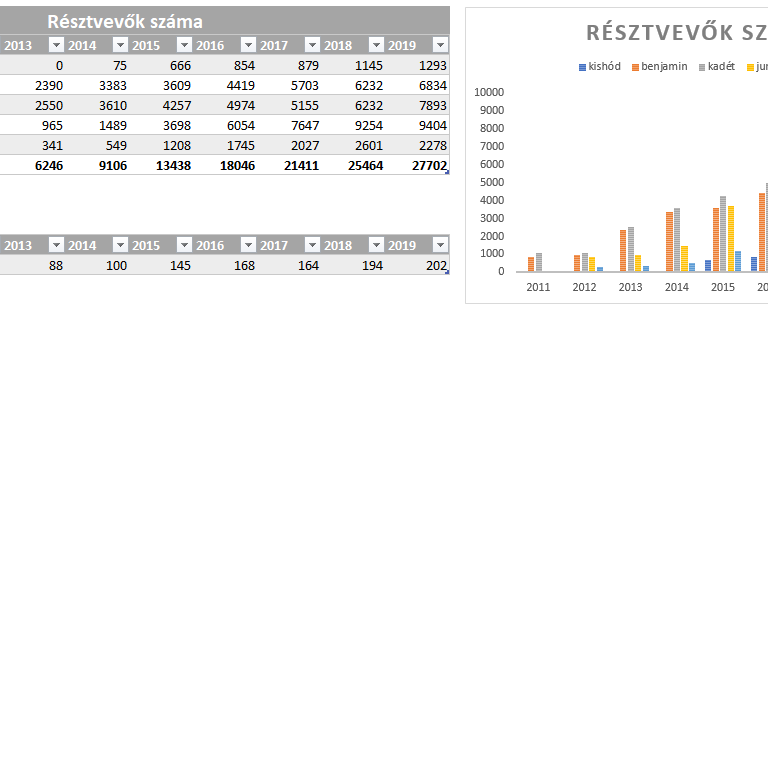
Task: Open the 2018 filter dropdown in lower table
Action: (376, 245)
